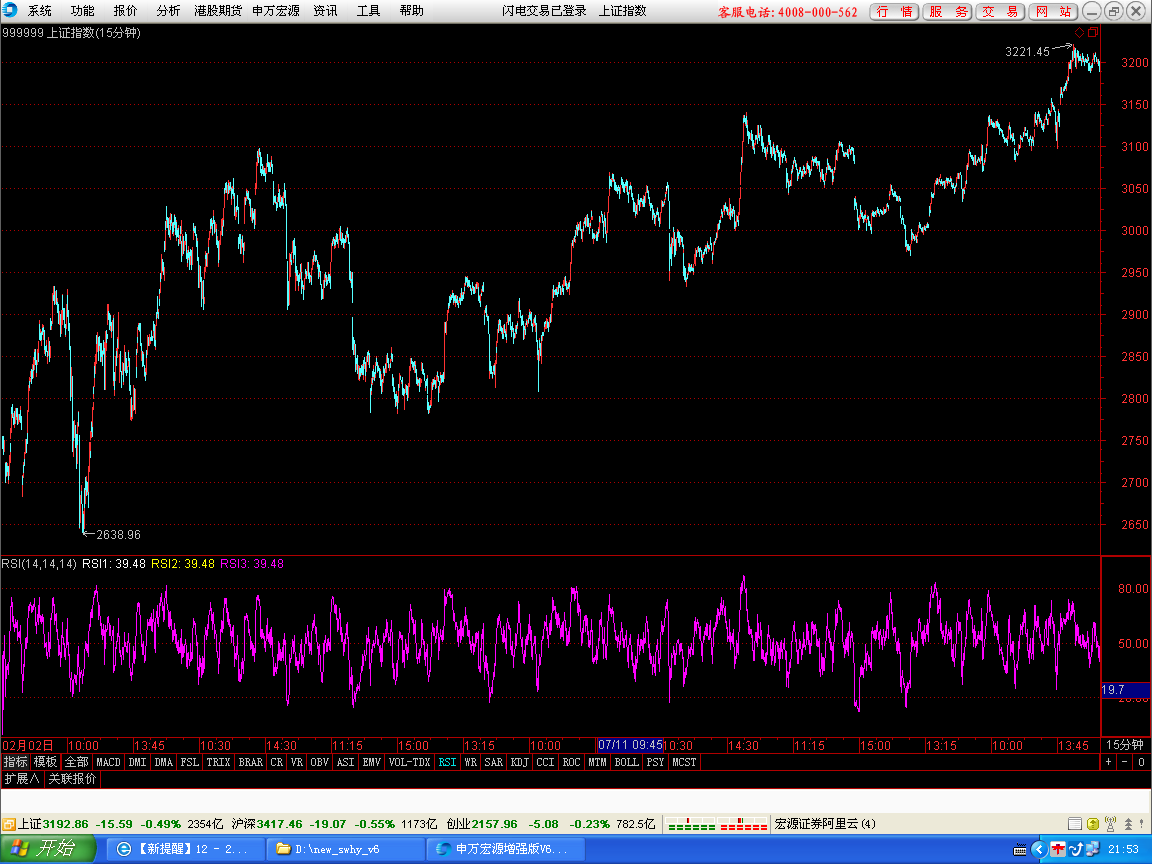The width and height of the screenshot is (1152, 864).
Task: Switch indicator to MACD
Action: pos(108,762)
